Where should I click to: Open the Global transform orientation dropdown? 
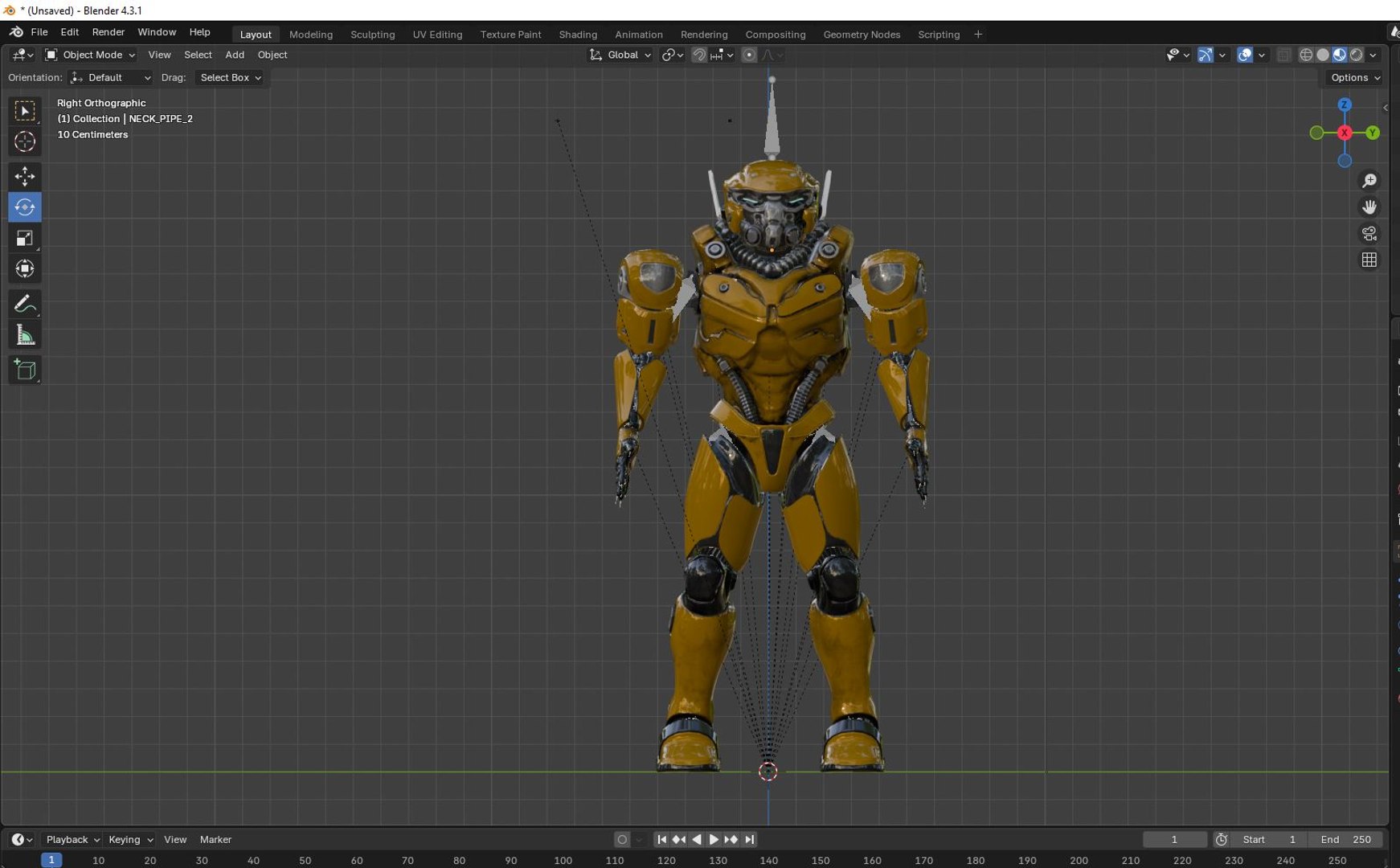coord(620,55)
